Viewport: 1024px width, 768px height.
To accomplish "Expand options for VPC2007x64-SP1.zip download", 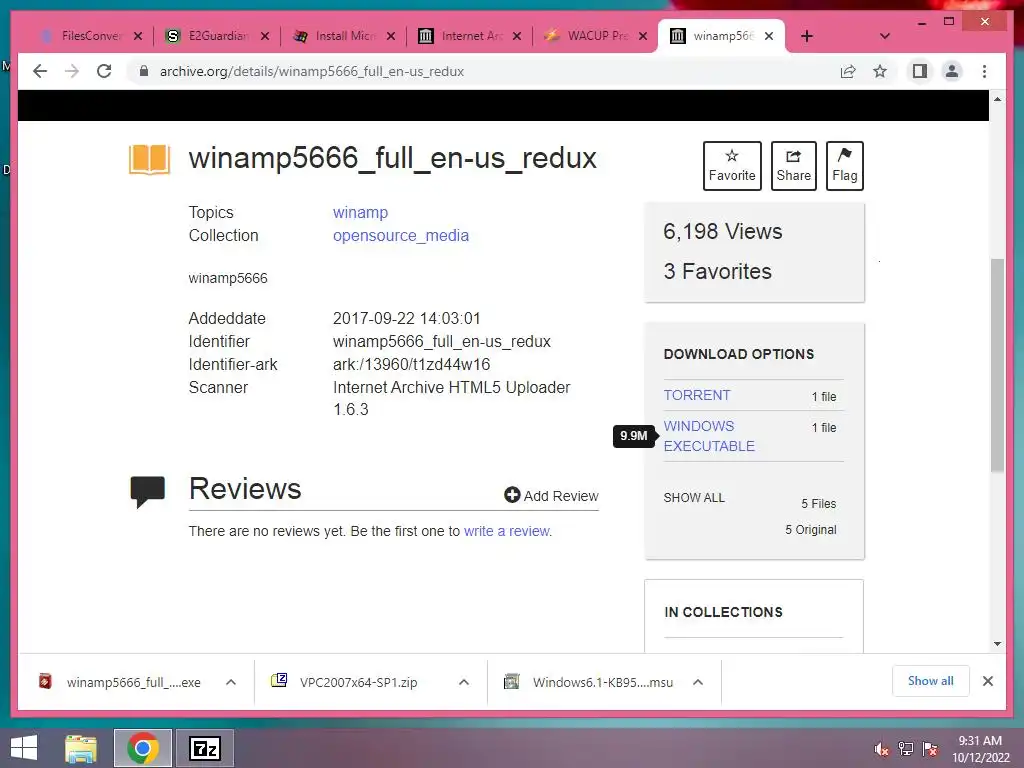I will [464, 682].
